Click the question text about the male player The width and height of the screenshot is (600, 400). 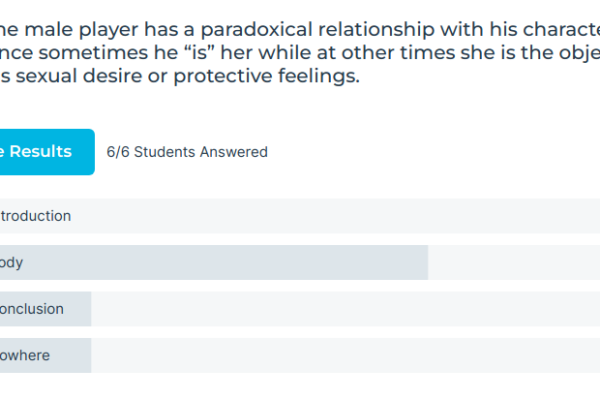(300, 52)
